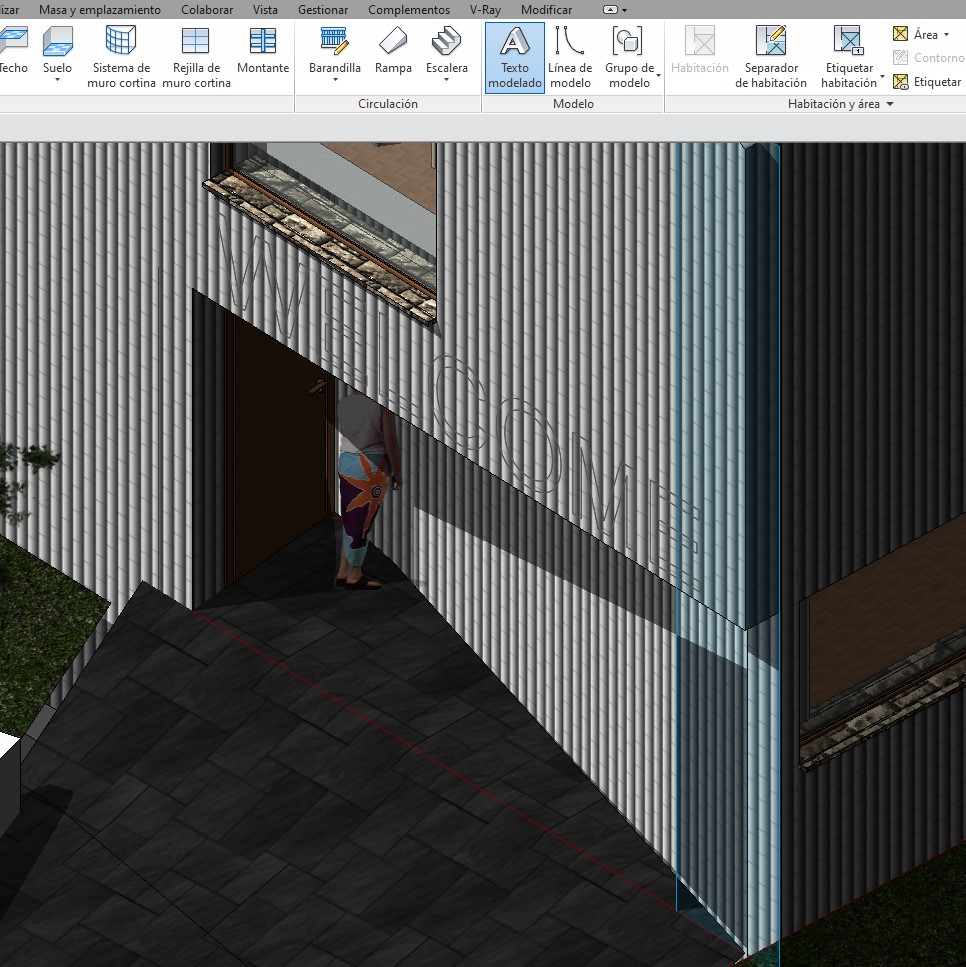Open the Complementos tab
This screenshot has height=967, width=966.
(408, 10)
